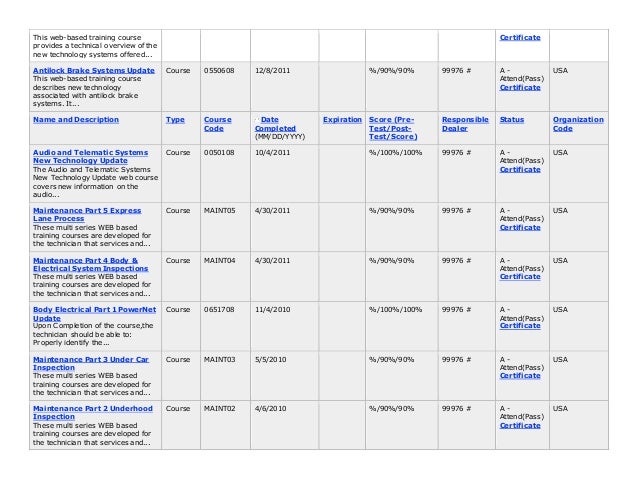Open Certificate for Maintenance Part 5 course

point(520,227)
